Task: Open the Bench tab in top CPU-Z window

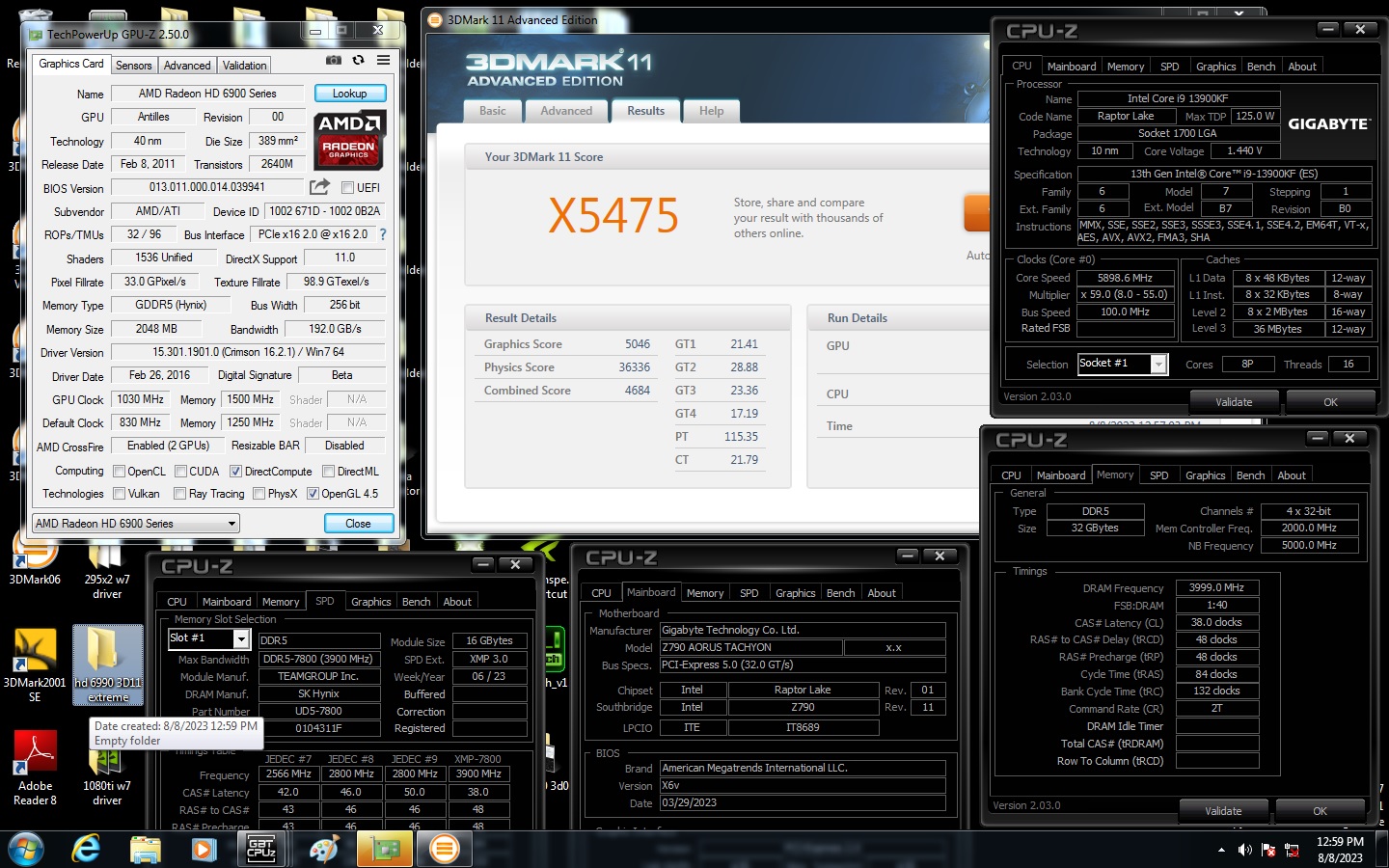Action: [x=1261, y=67]
